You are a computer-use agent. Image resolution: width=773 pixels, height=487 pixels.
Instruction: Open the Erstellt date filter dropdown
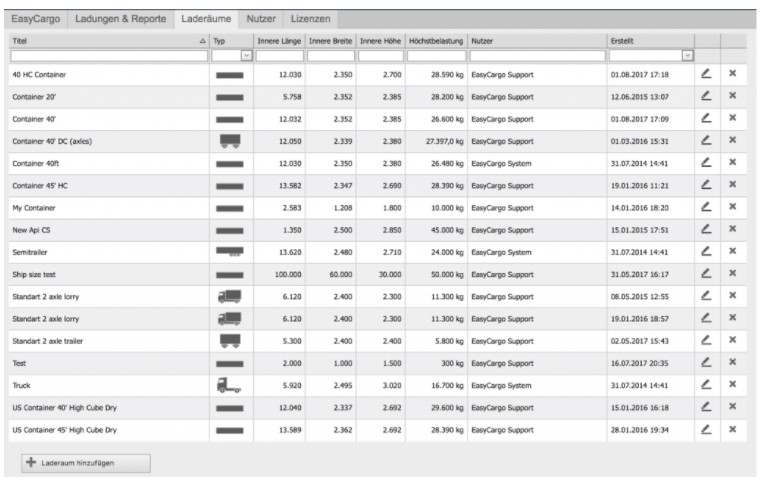tap(687, 56)
